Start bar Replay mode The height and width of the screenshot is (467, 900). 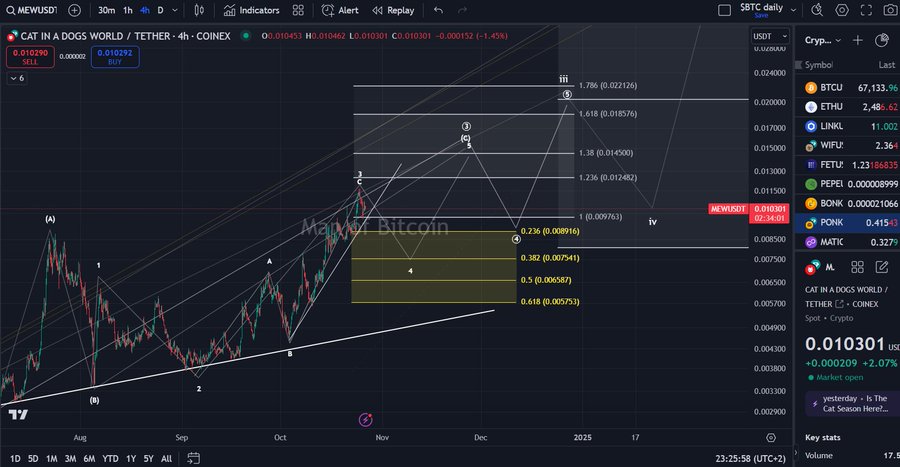point(393,10)
